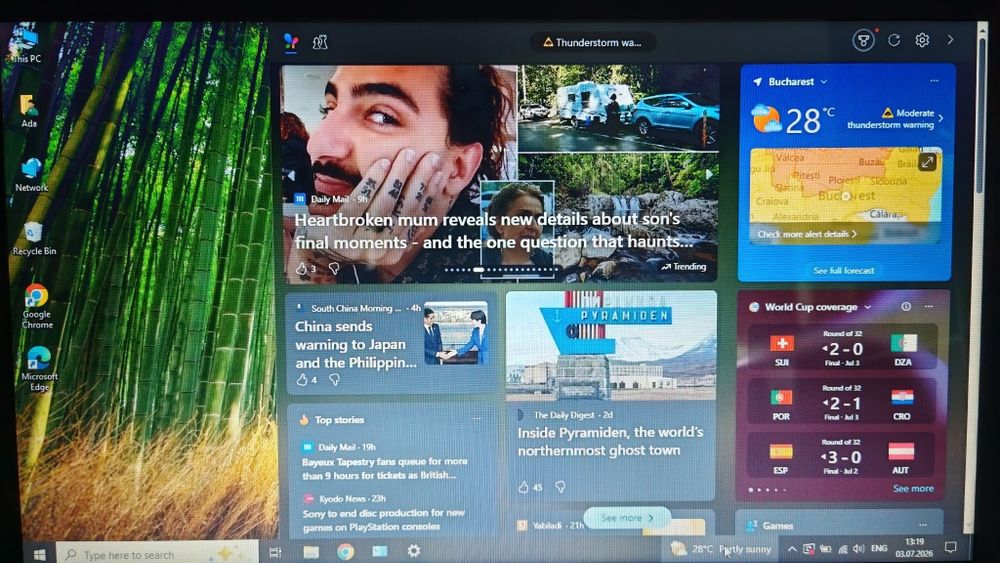Select the Ada folder desktop icon
This screenshot has width=1000, height=563.
(x=29, y=111)
